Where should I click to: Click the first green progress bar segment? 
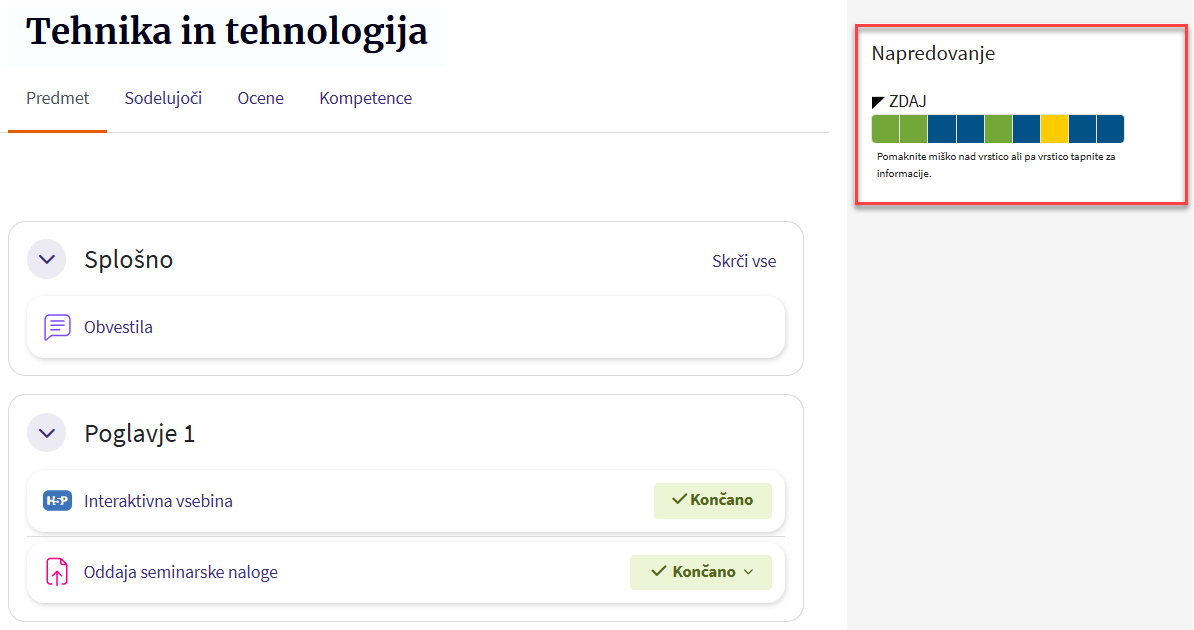(x=885, y=129)
